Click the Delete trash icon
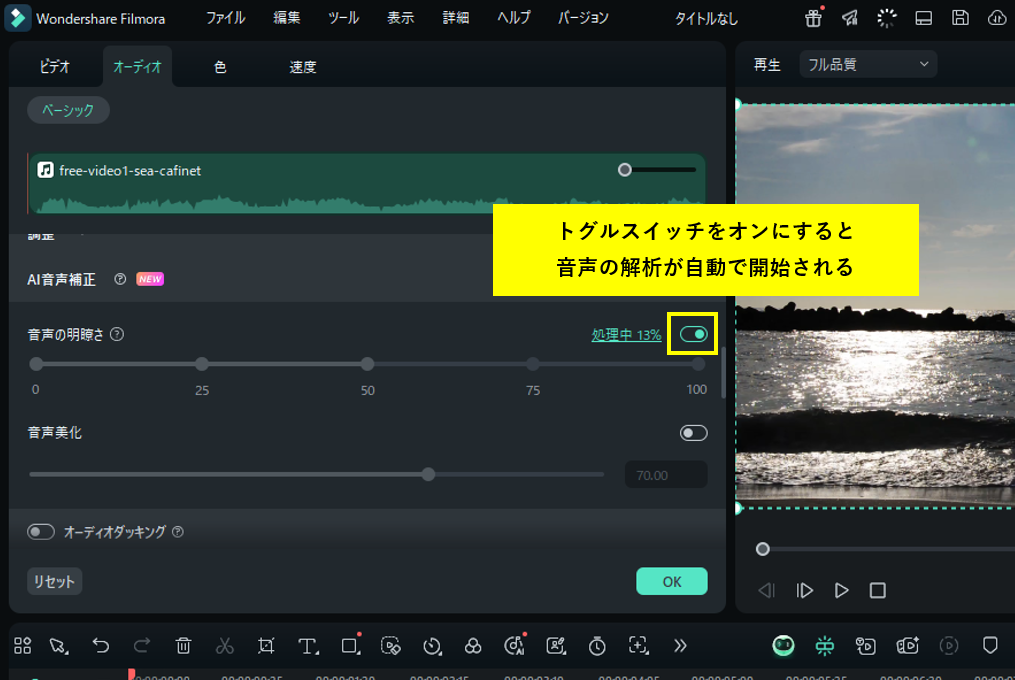This screenshot has height=680, width=1015. pyautogui.click(x=183, y=646)
